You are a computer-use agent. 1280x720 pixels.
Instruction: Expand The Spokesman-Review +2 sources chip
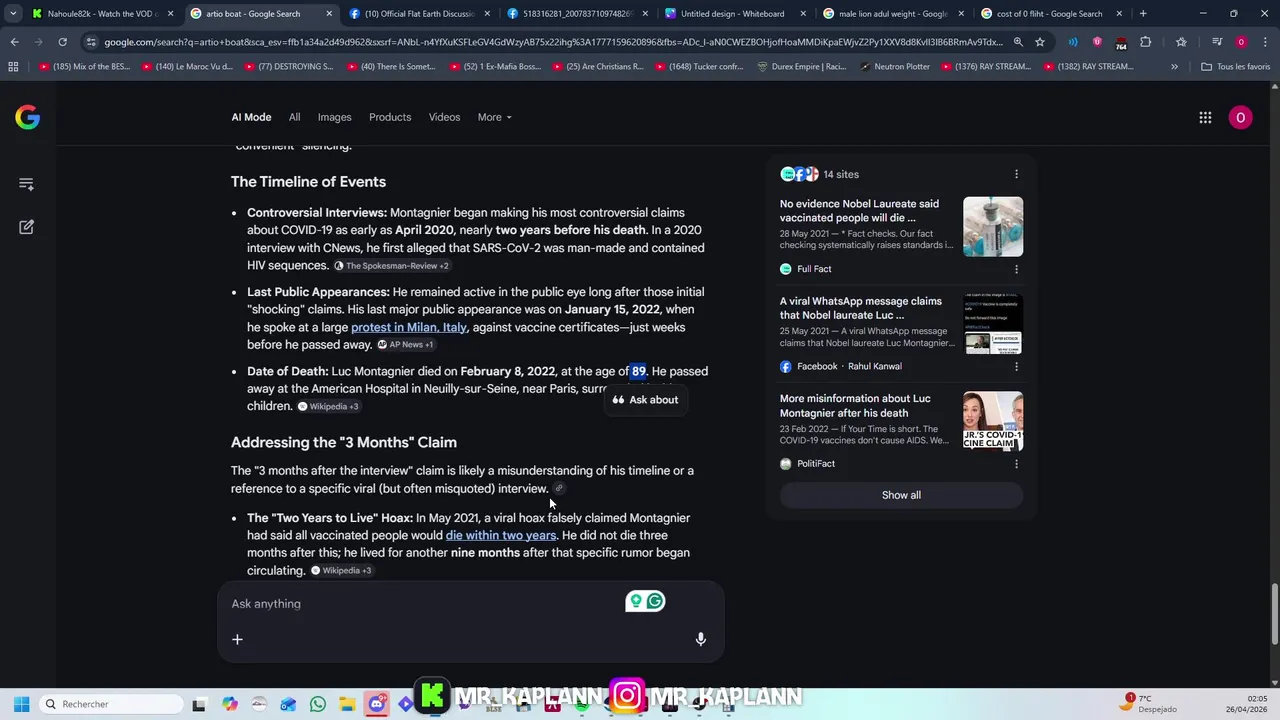point(392,266)
